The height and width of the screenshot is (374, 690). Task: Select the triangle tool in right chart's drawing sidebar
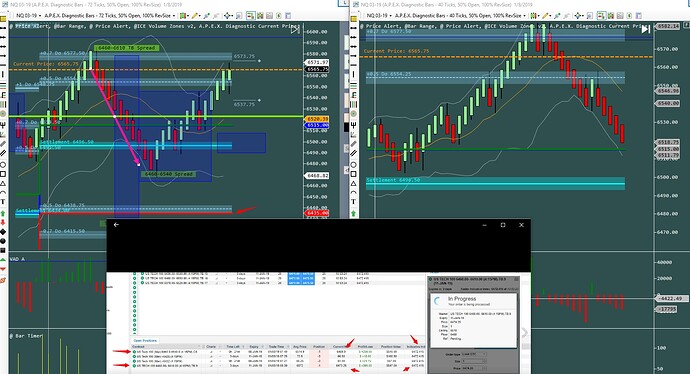click(353, 183)
